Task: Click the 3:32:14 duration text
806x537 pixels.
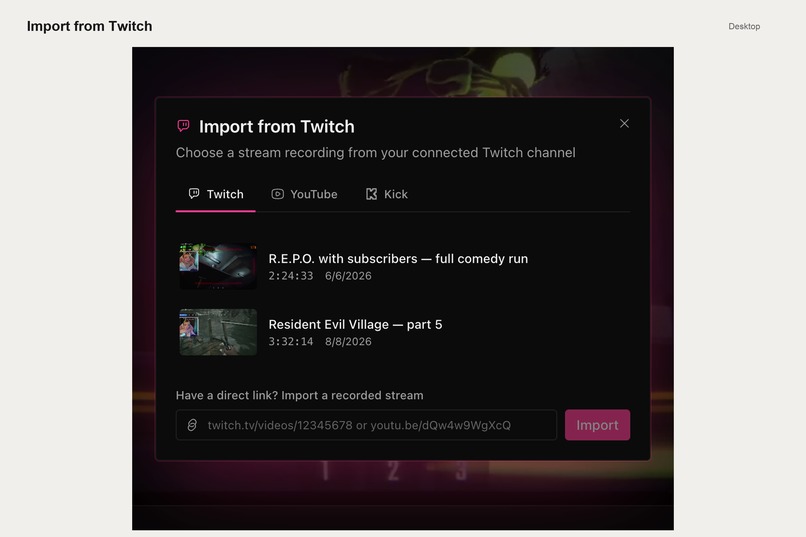Action: (x=290, y=342)
